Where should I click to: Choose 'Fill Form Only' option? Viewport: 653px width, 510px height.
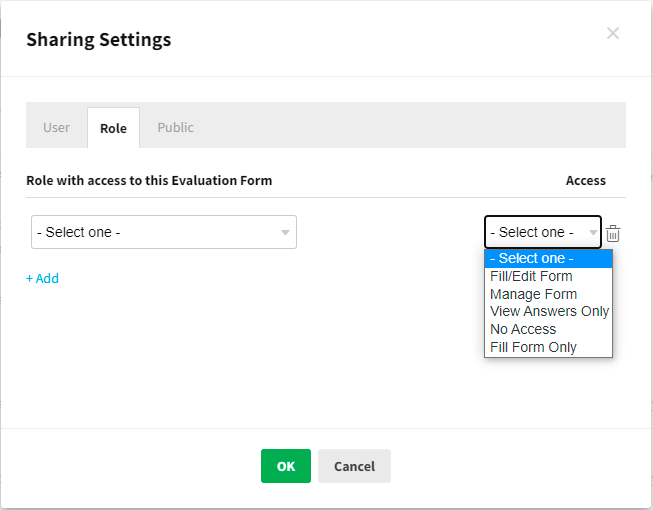(x=533, y=347)
